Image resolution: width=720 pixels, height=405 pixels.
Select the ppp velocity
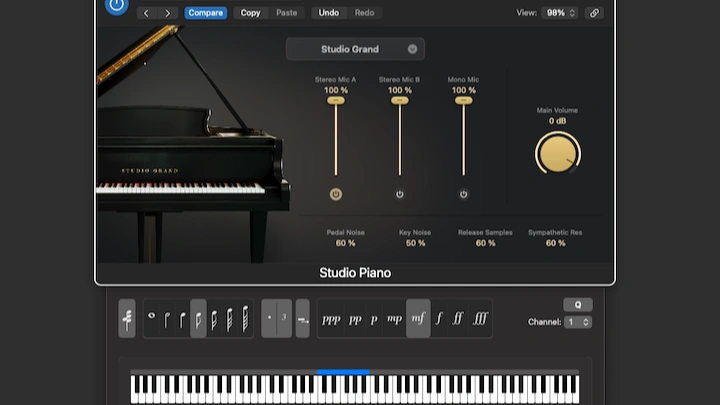pos(331,319)
